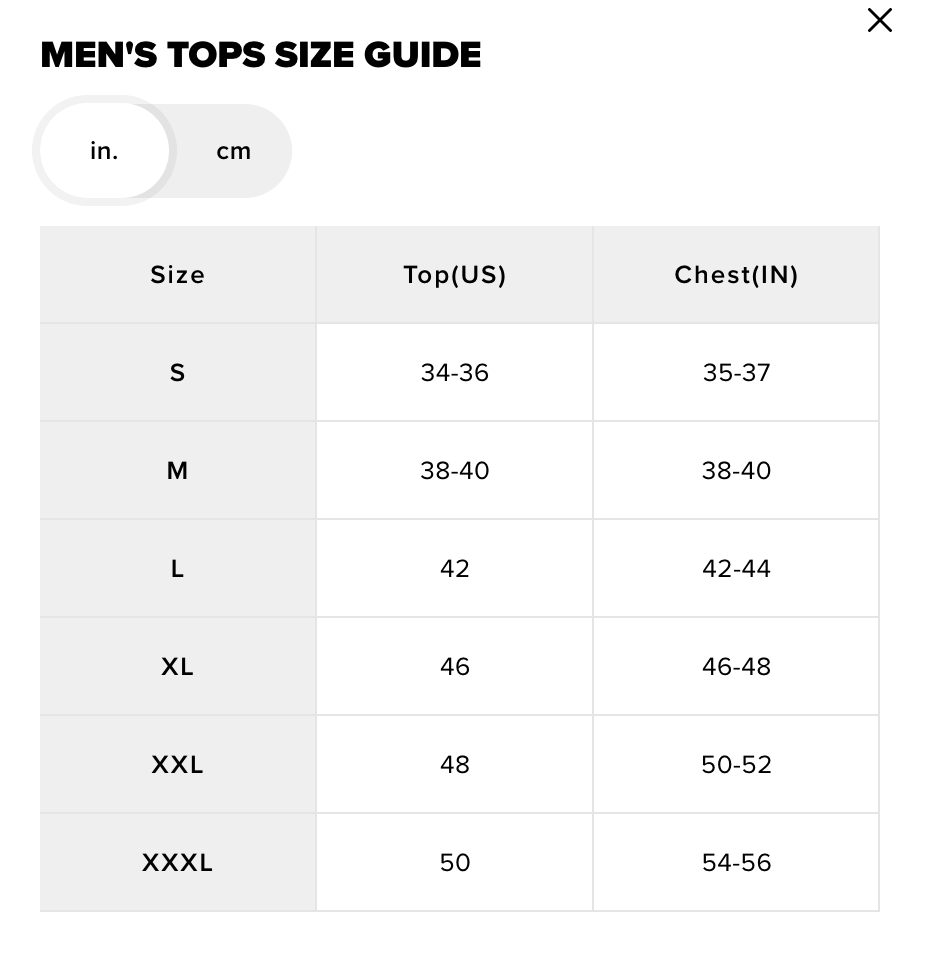Select the 54-56 chest measurement cell

click(x=736, y=863)
